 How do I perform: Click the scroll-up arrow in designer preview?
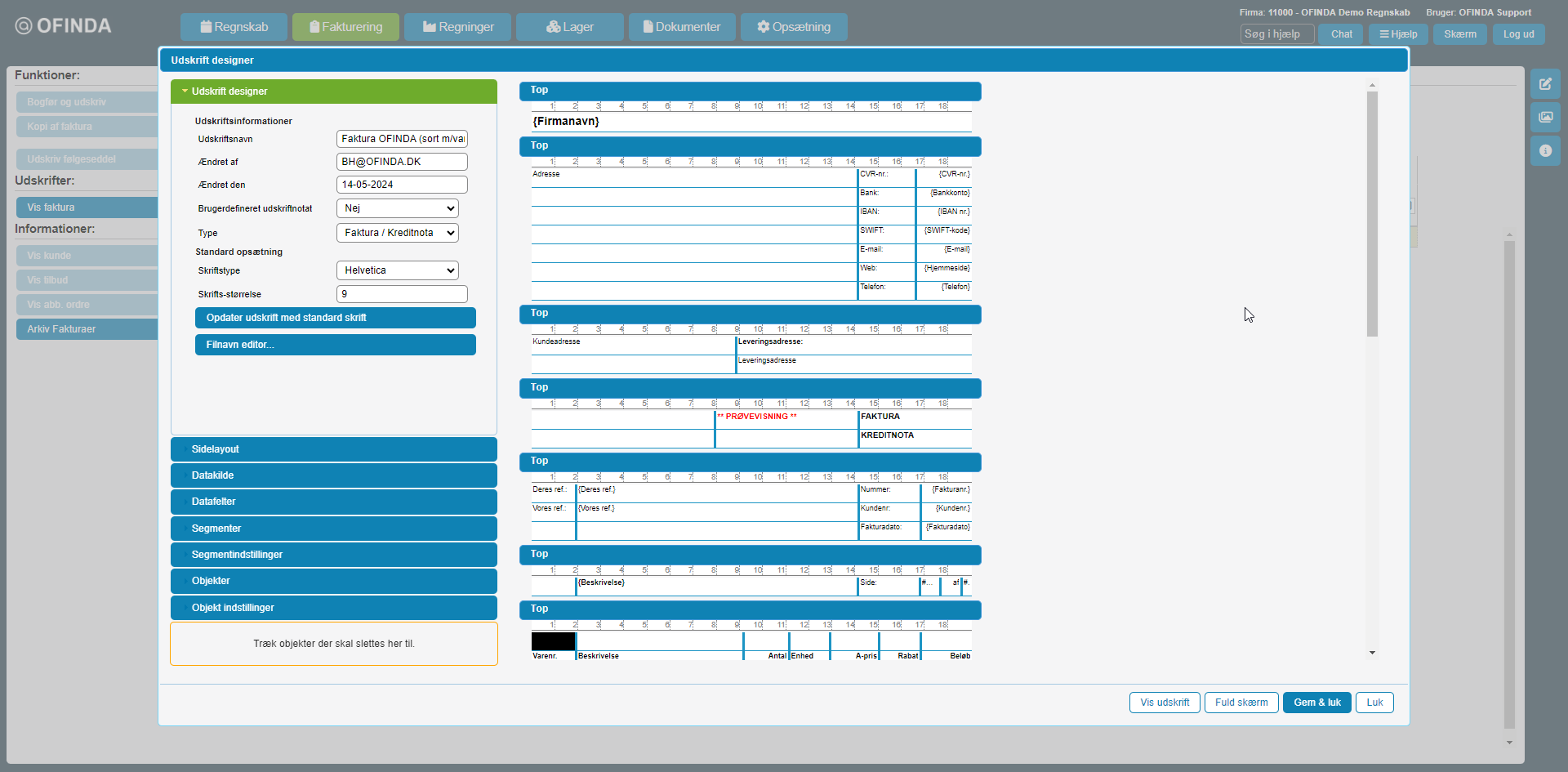click(1372, 85)
